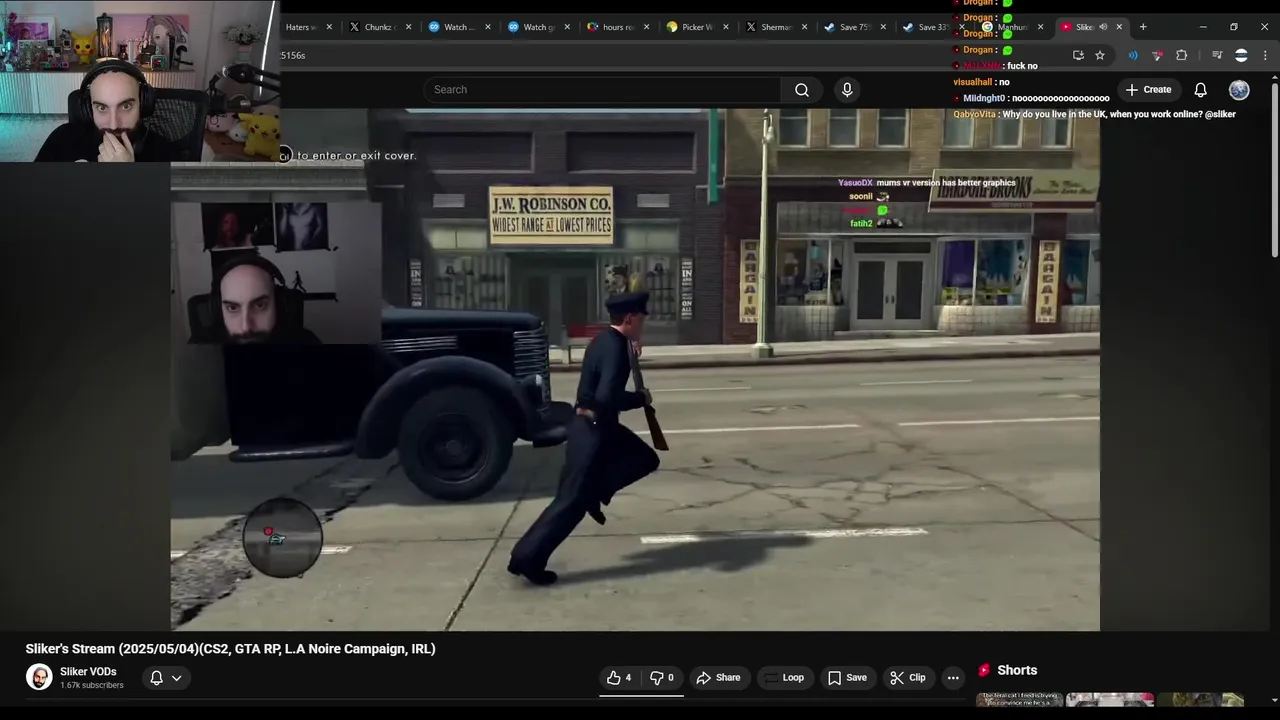Dislike the video with thumbs down

(x=662, y=678)
